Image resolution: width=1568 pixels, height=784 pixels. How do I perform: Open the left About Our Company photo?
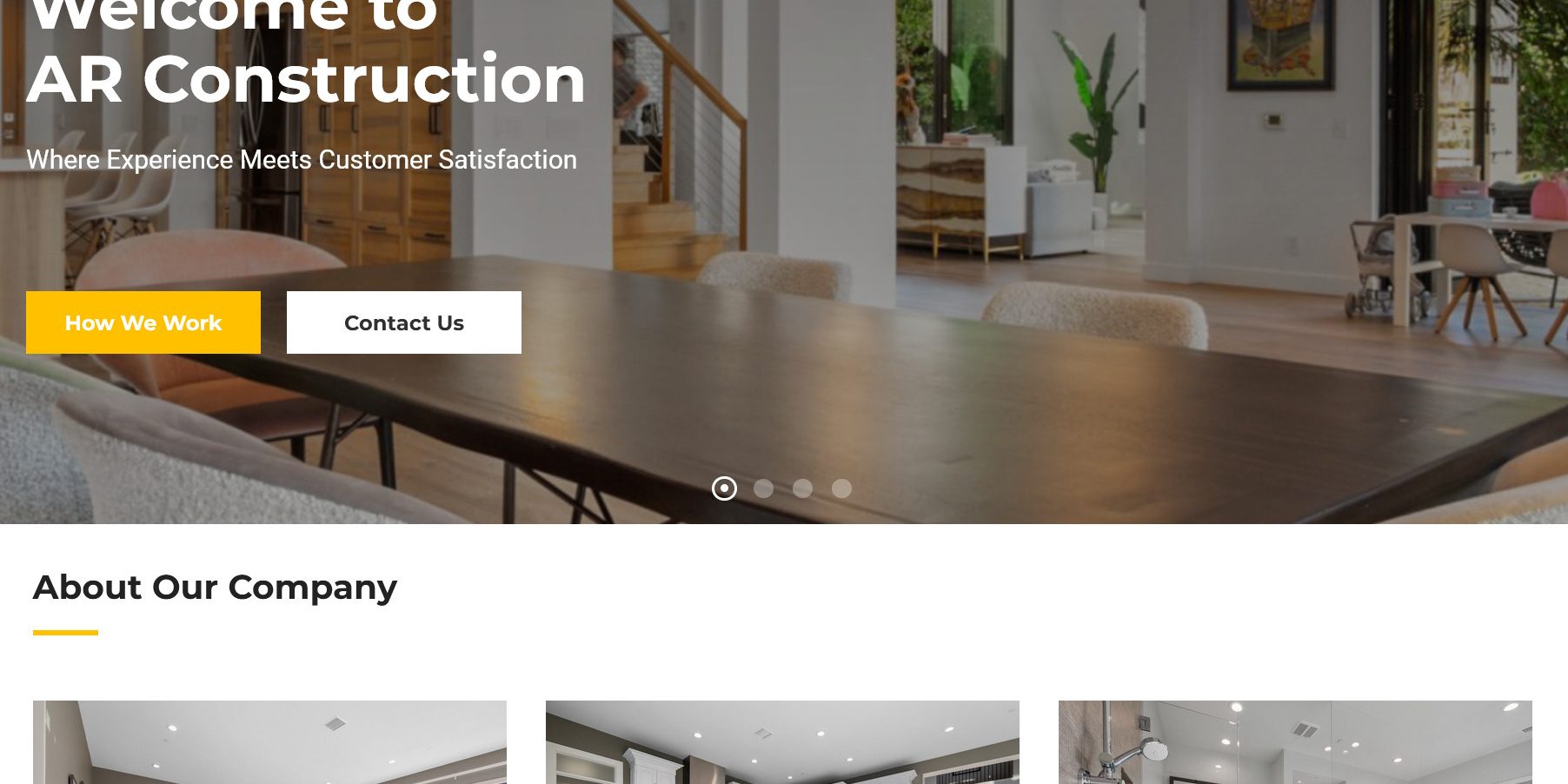[x=269, y=742]
